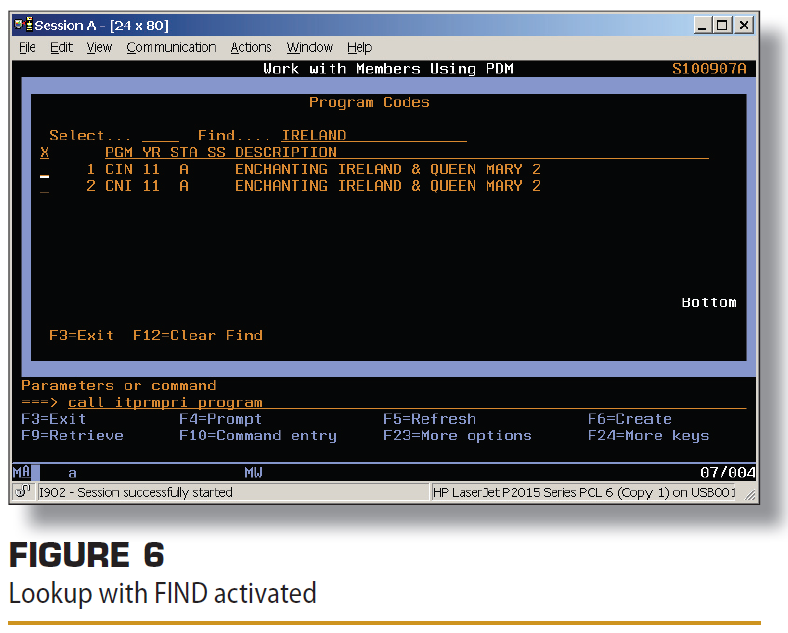Open the View menu
Image resolution: width=788 pixels, height=633 pixels.
pos(99,47)
